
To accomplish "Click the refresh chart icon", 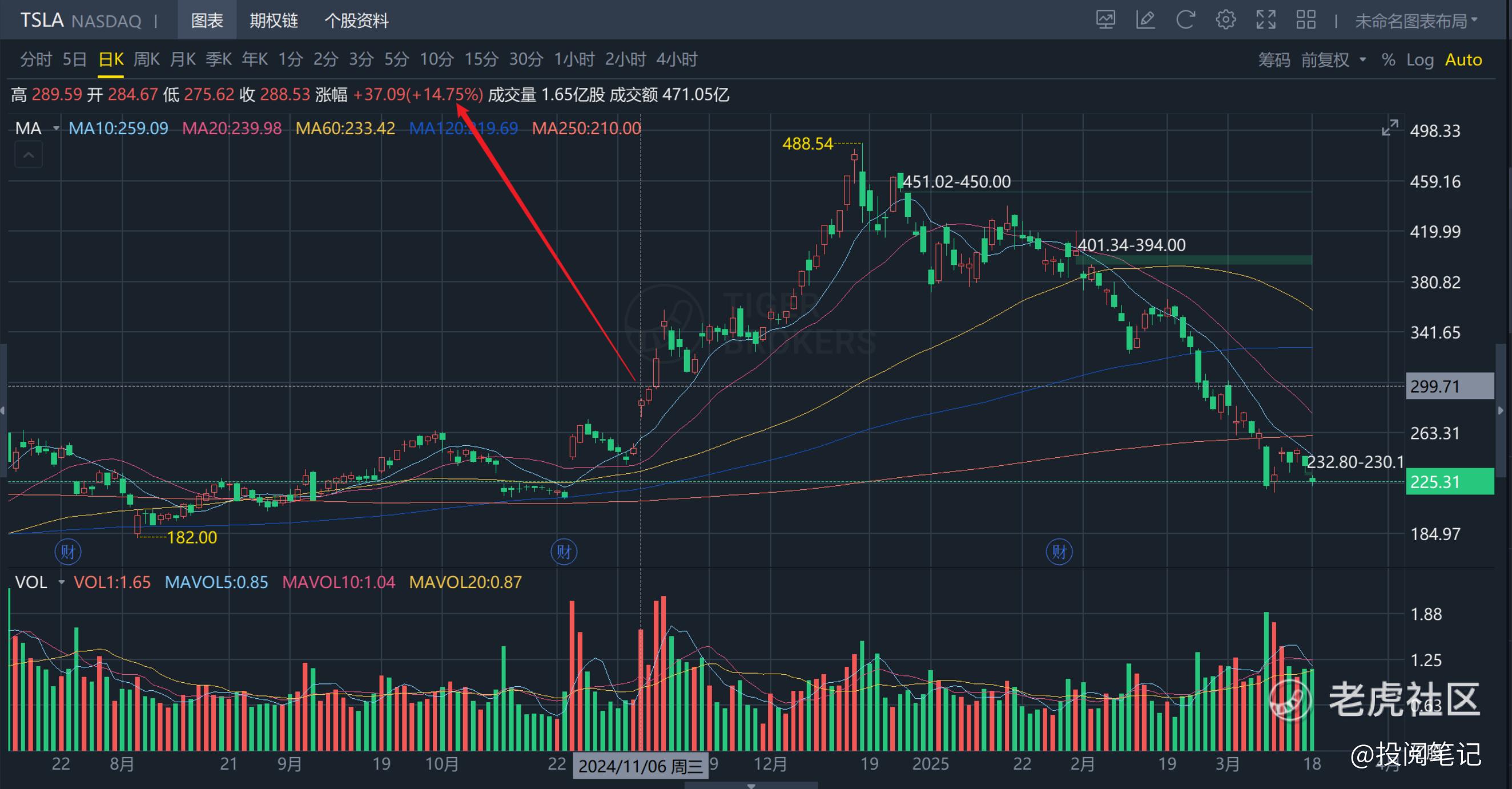I will click(x=1185, y=21).
